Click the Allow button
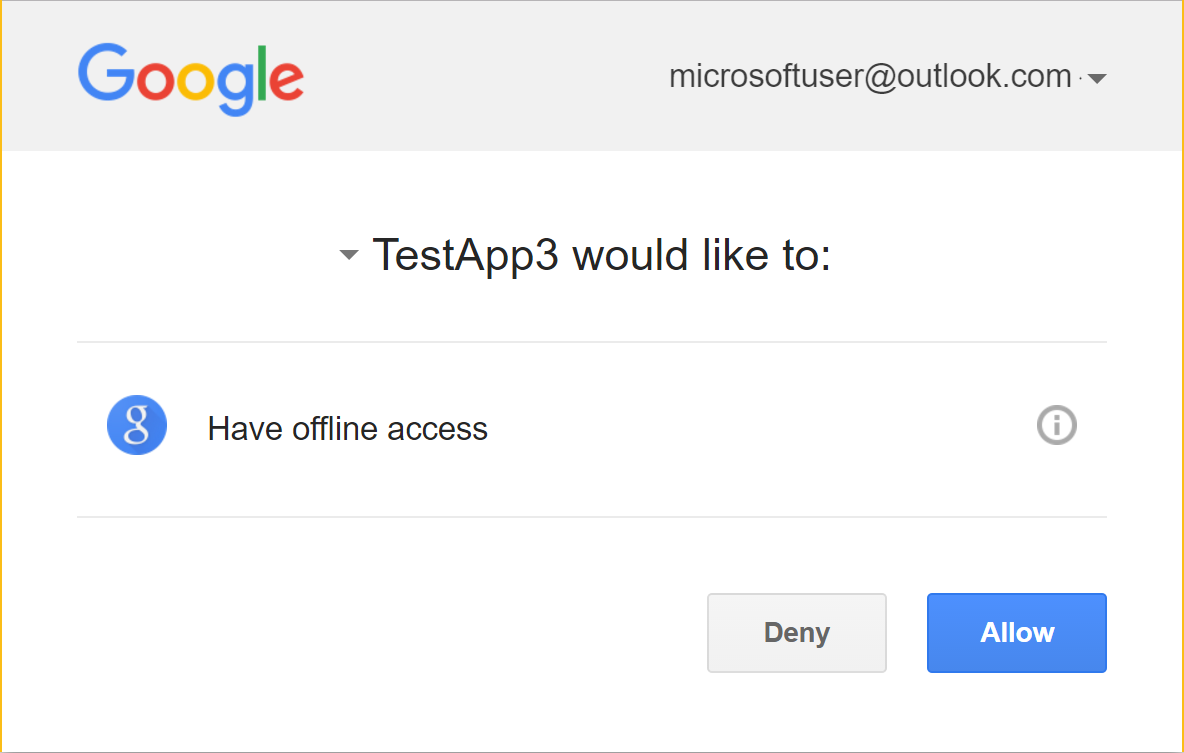The width and height of the screenshot is (1184, 753). pos(1016,633)
